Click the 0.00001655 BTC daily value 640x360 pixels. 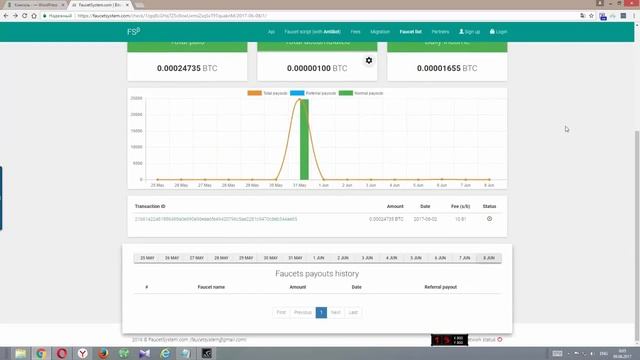(x=447, y=68)
